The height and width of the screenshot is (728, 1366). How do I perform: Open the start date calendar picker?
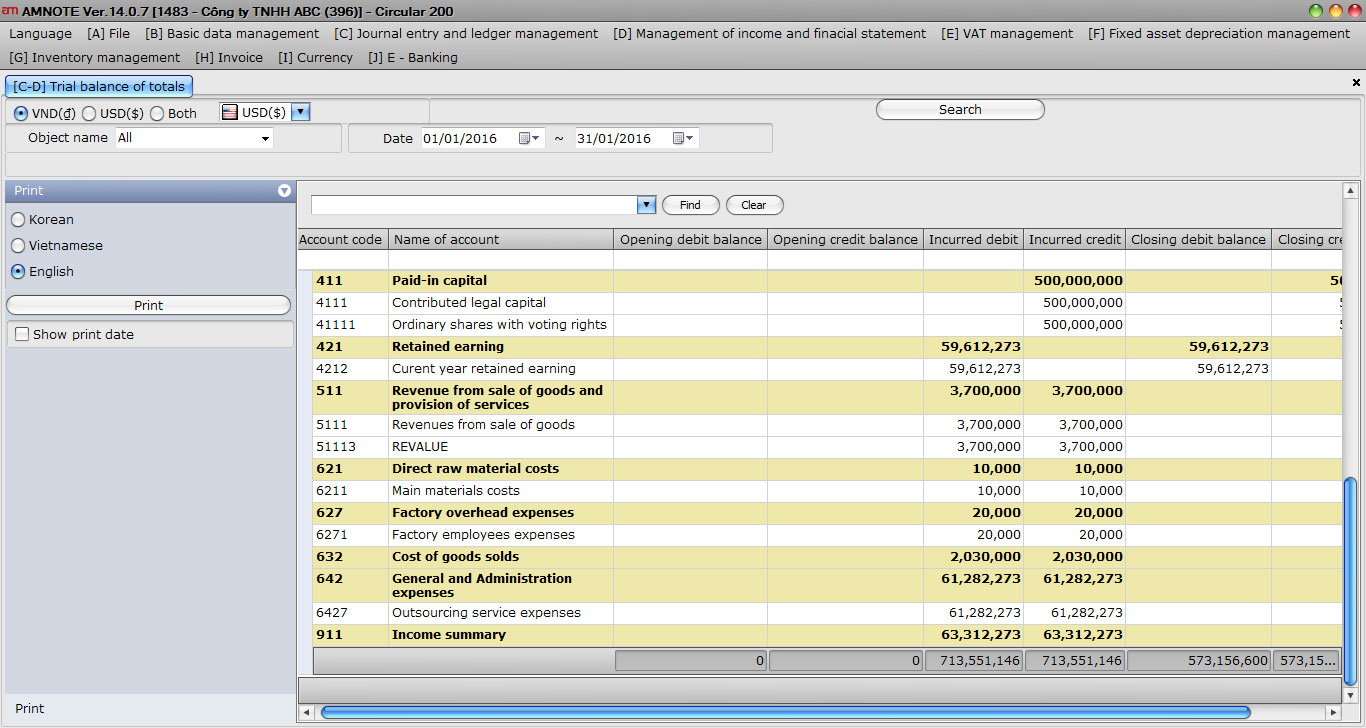click(529, 139)
